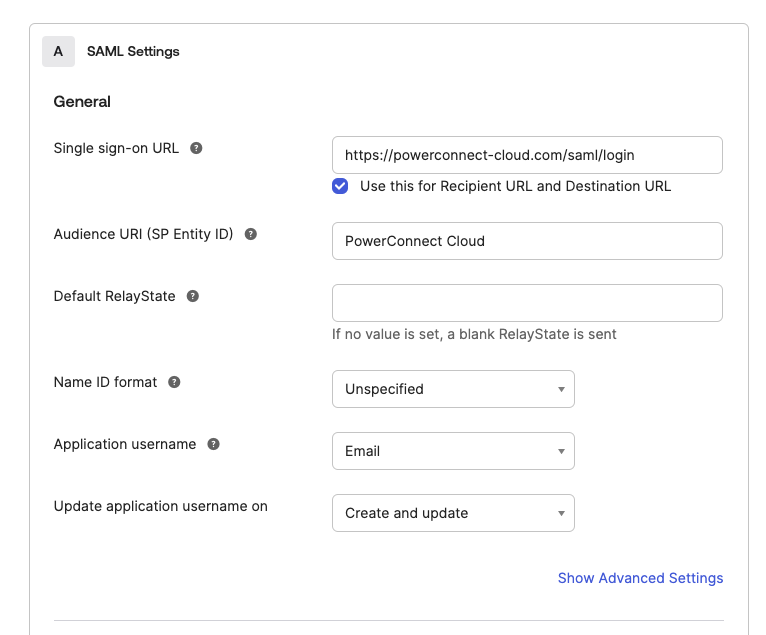
Task: Click the Single sign-on URL input field
Action: 527,155
